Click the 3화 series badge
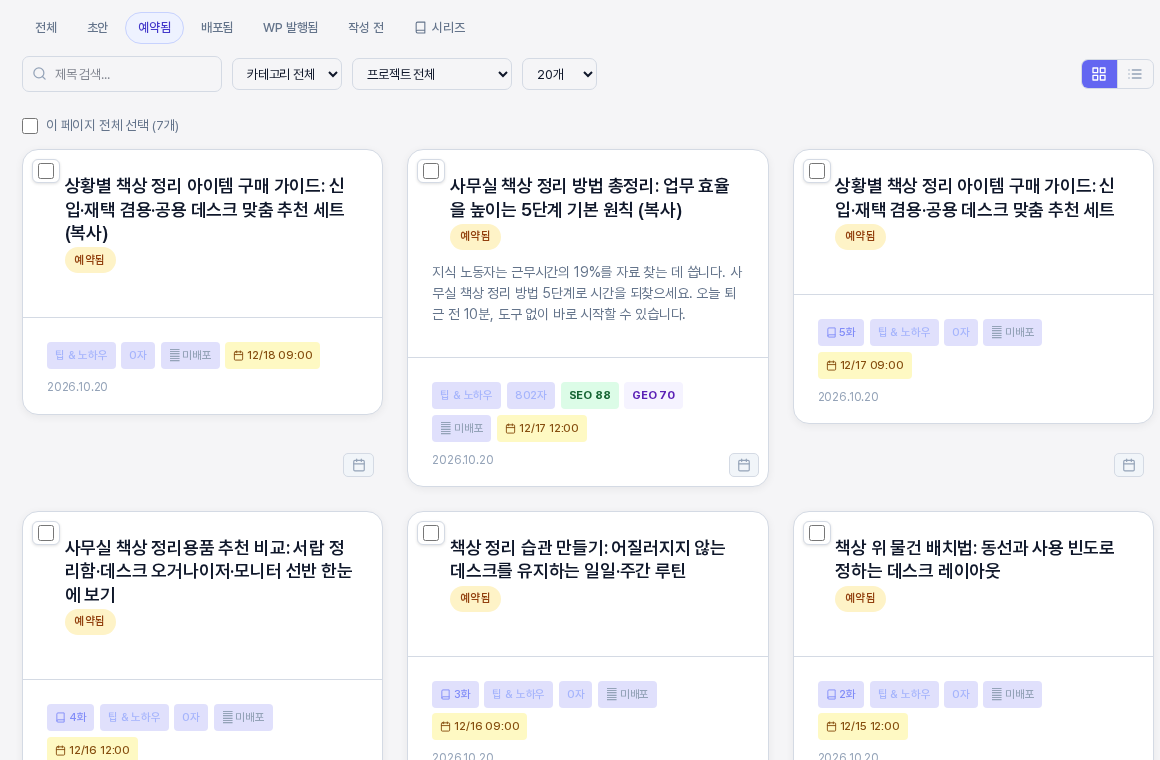 (x=456, y=694)
